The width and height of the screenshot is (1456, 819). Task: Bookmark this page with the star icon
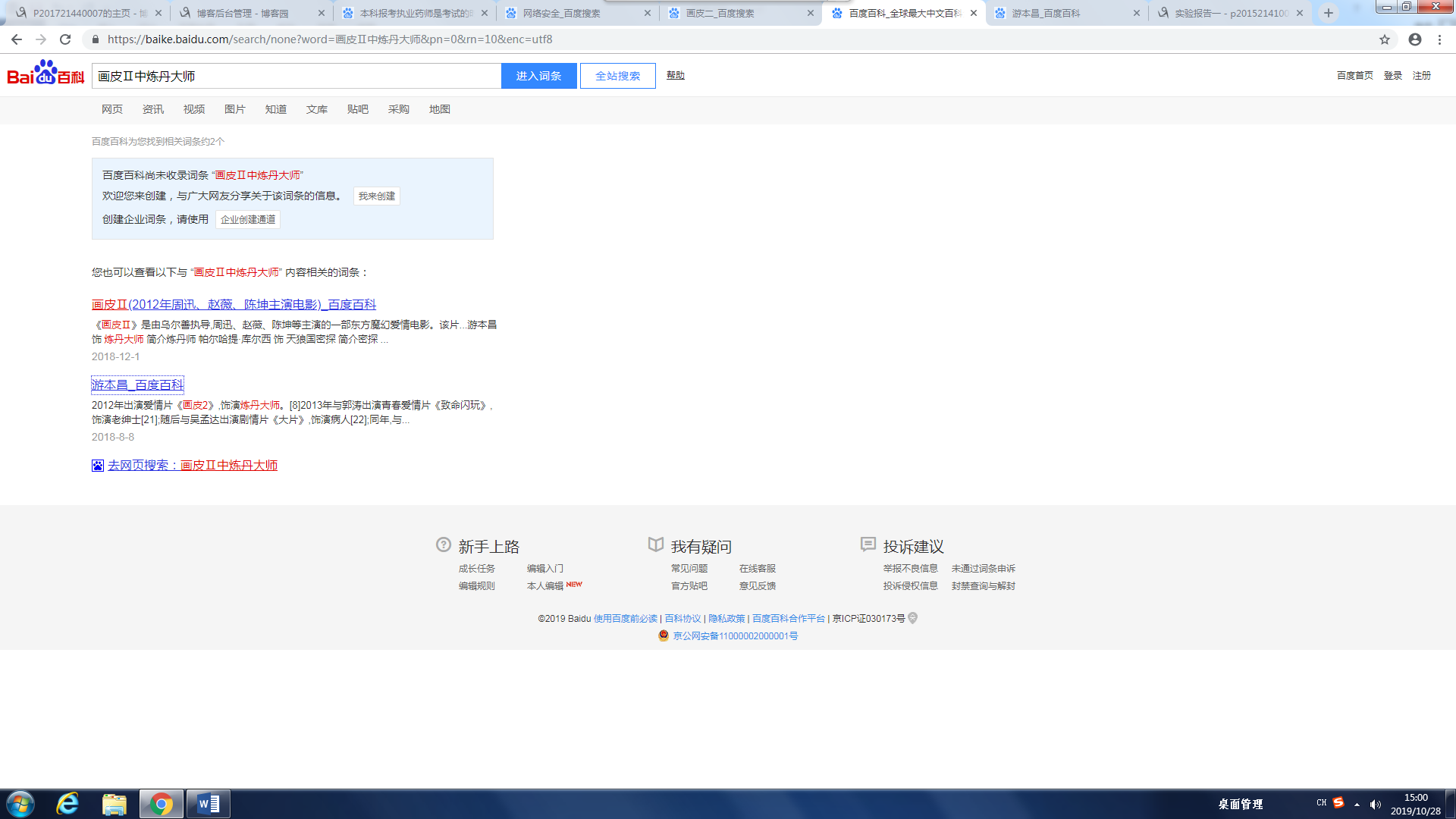point(1385,39)
